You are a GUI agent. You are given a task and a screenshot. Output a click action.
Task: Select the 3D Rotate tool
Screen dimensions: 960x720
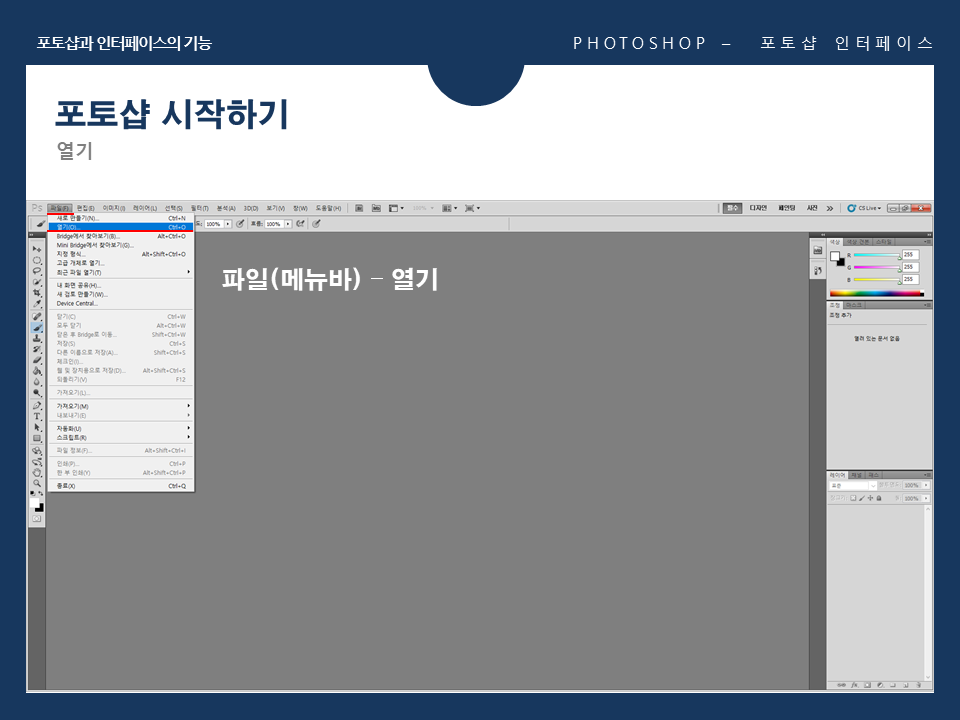37,451
